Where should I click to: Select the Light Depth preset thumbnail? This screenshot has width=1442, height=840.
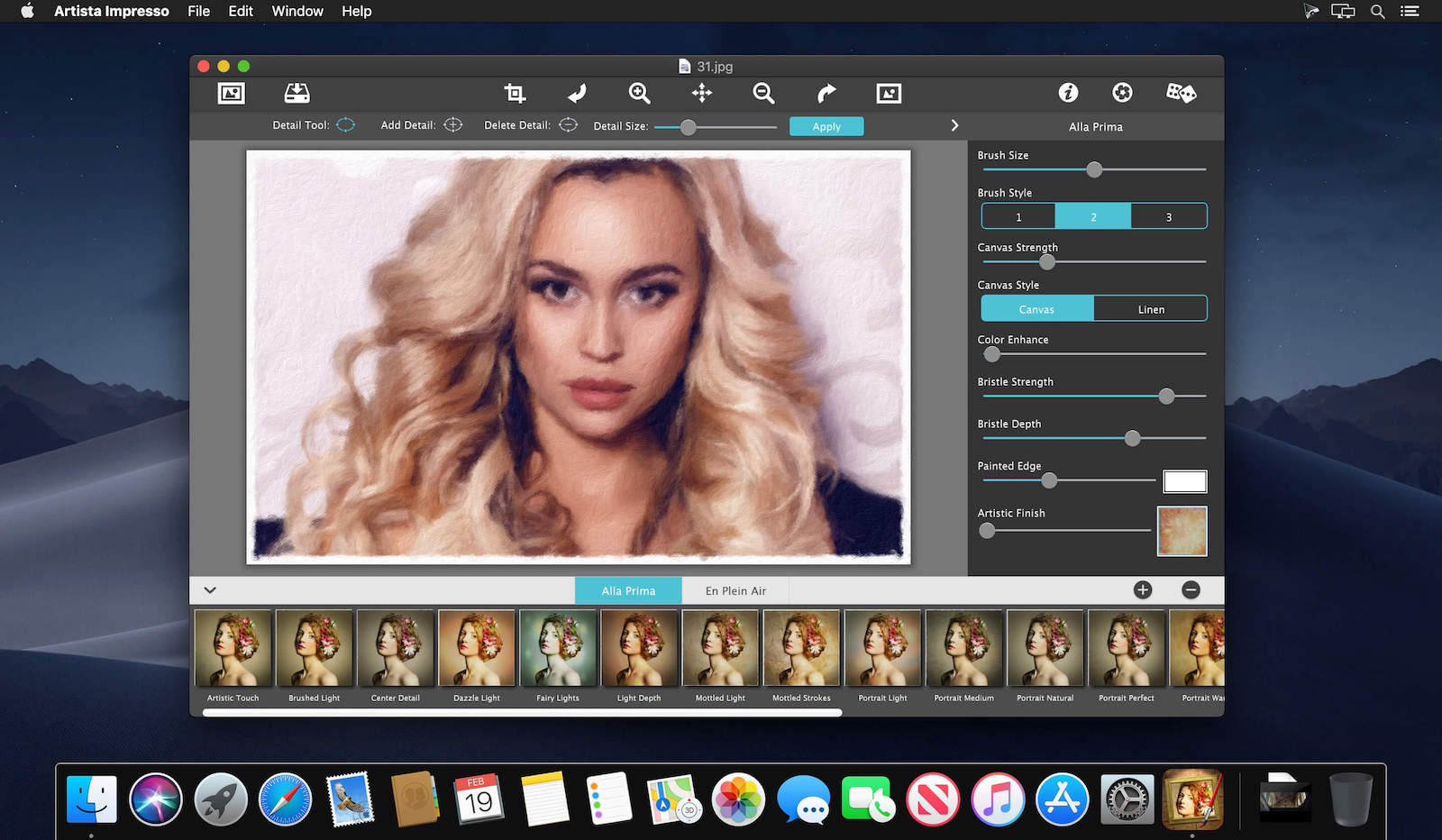(x=639, y=648)
